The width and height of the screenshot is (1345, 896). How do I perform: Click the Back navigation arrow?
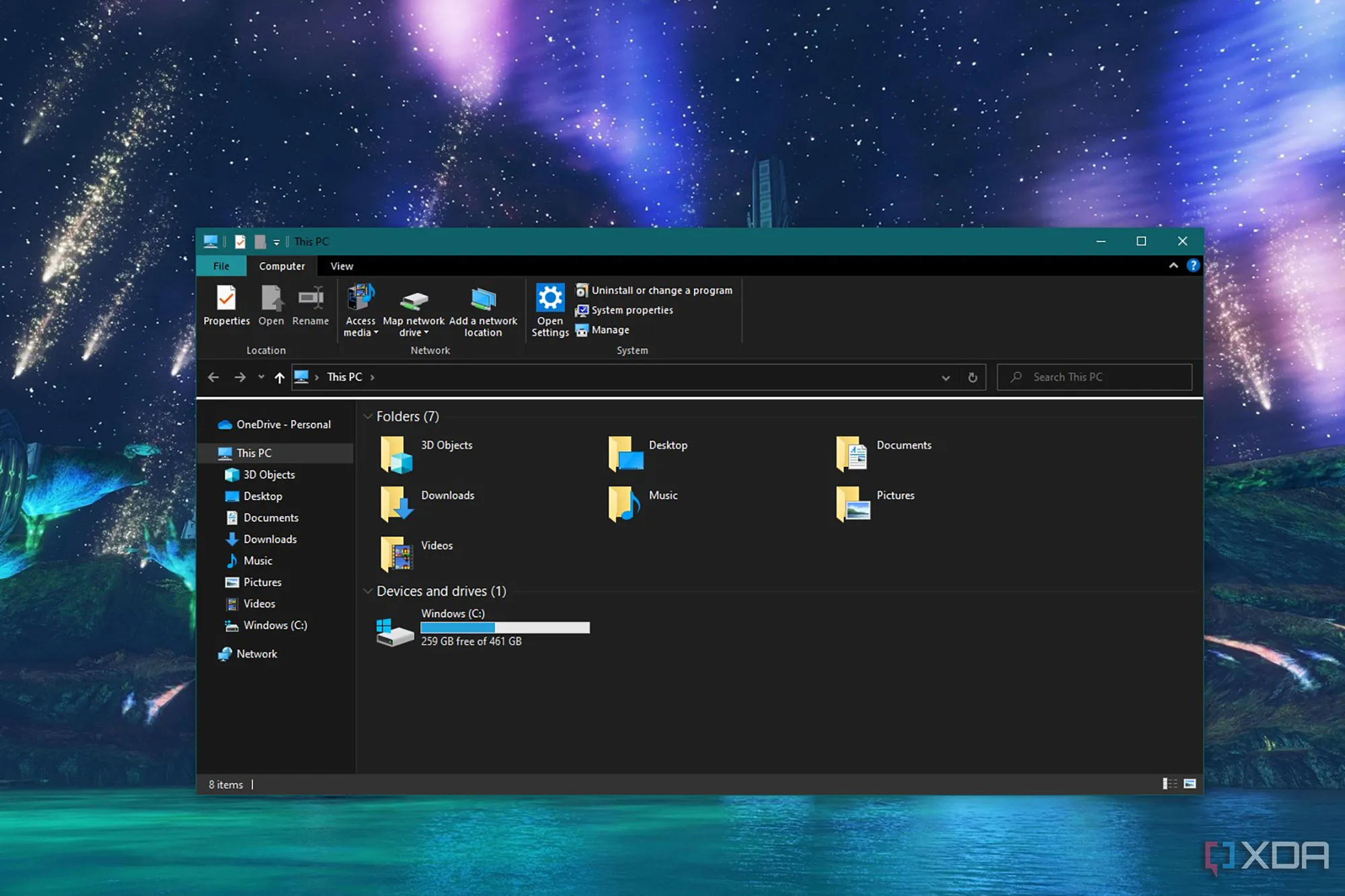tap(214, 377)
